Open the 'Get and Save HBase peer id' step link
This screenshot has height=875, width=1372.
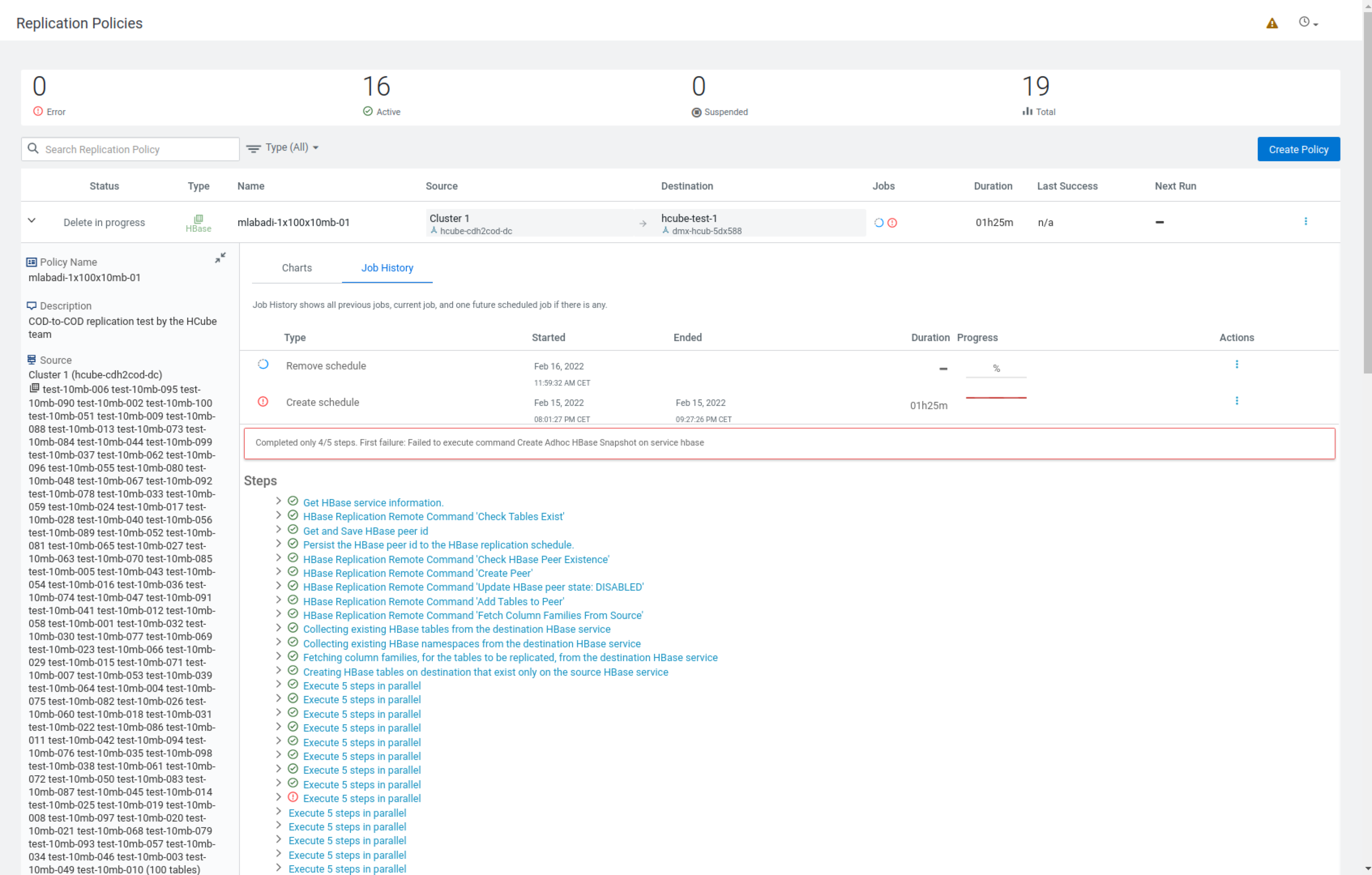pyautogui.click(x=365, y=530)
